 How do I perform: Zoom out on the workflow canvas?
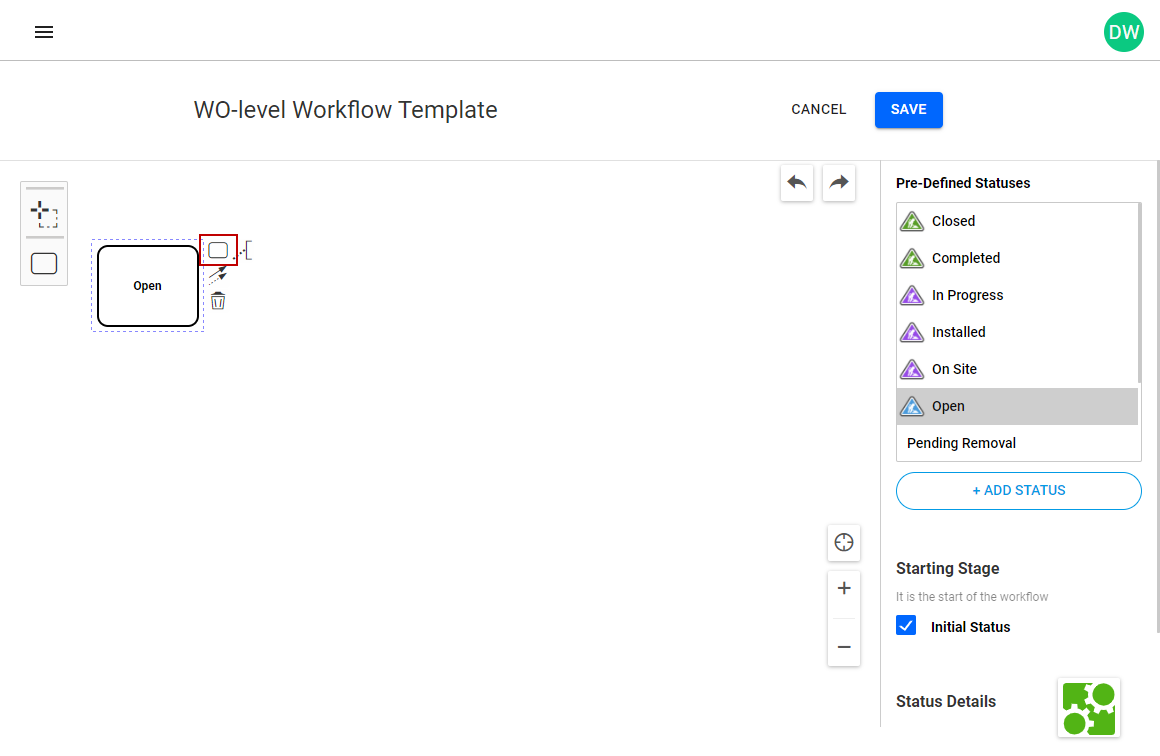click(843, 647)
